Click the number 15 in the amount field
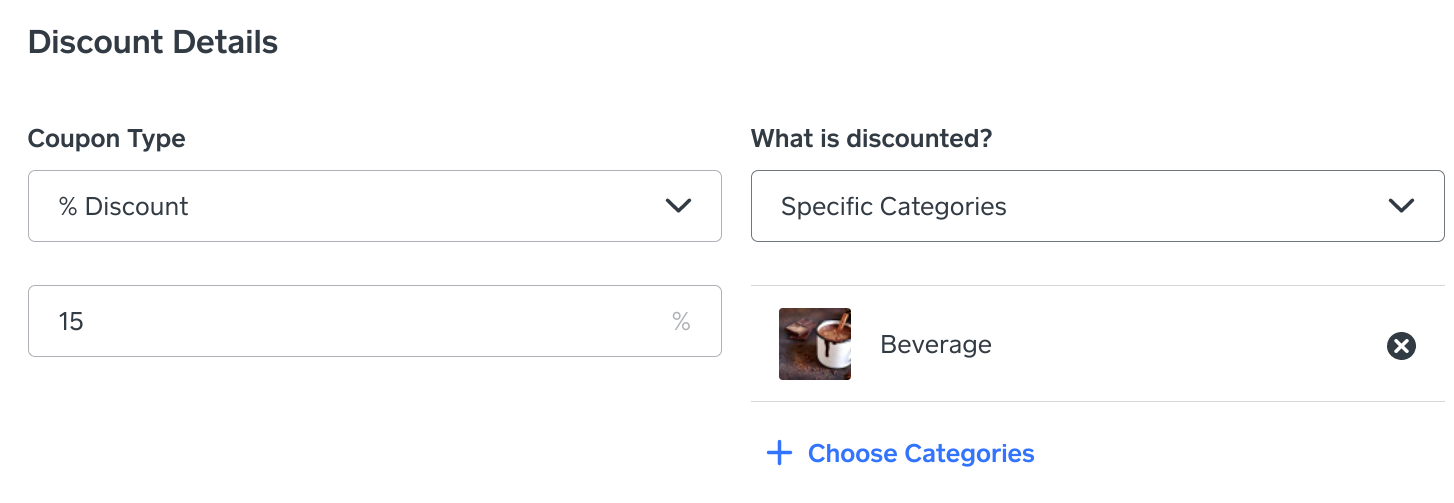This screenshot has width=1454, height=503. click(x=71, y=322)
